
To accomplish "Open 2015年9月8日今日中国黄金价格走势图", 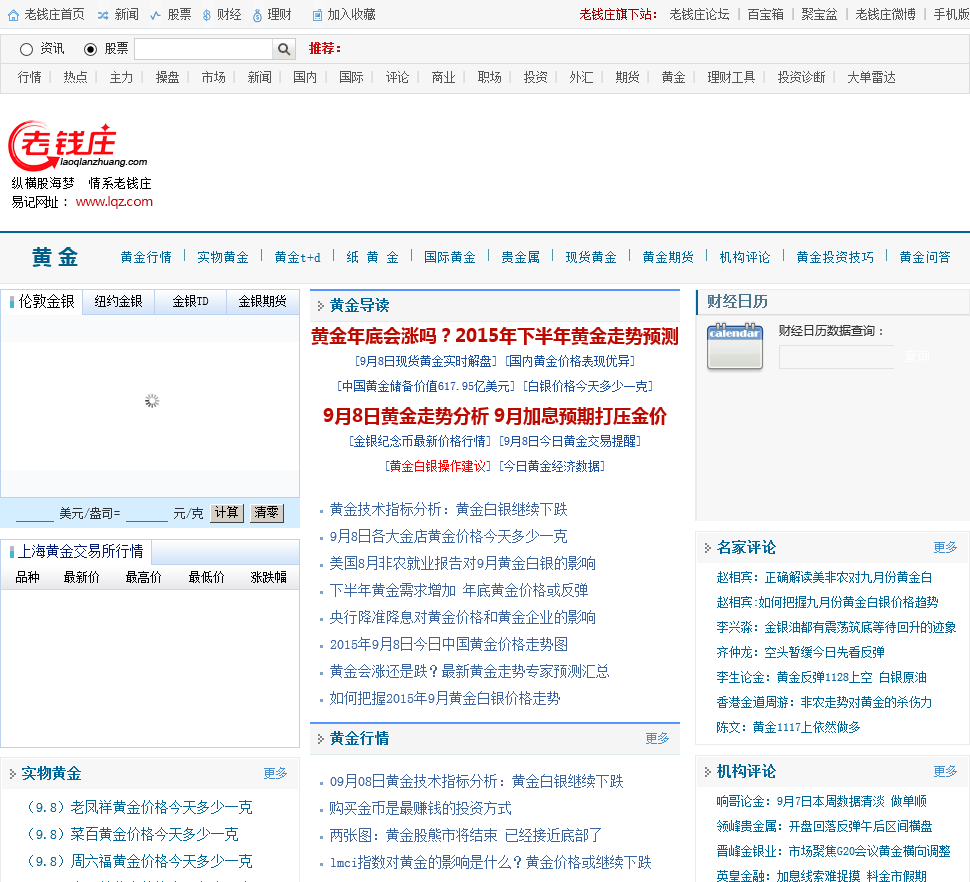I will 449,644.
